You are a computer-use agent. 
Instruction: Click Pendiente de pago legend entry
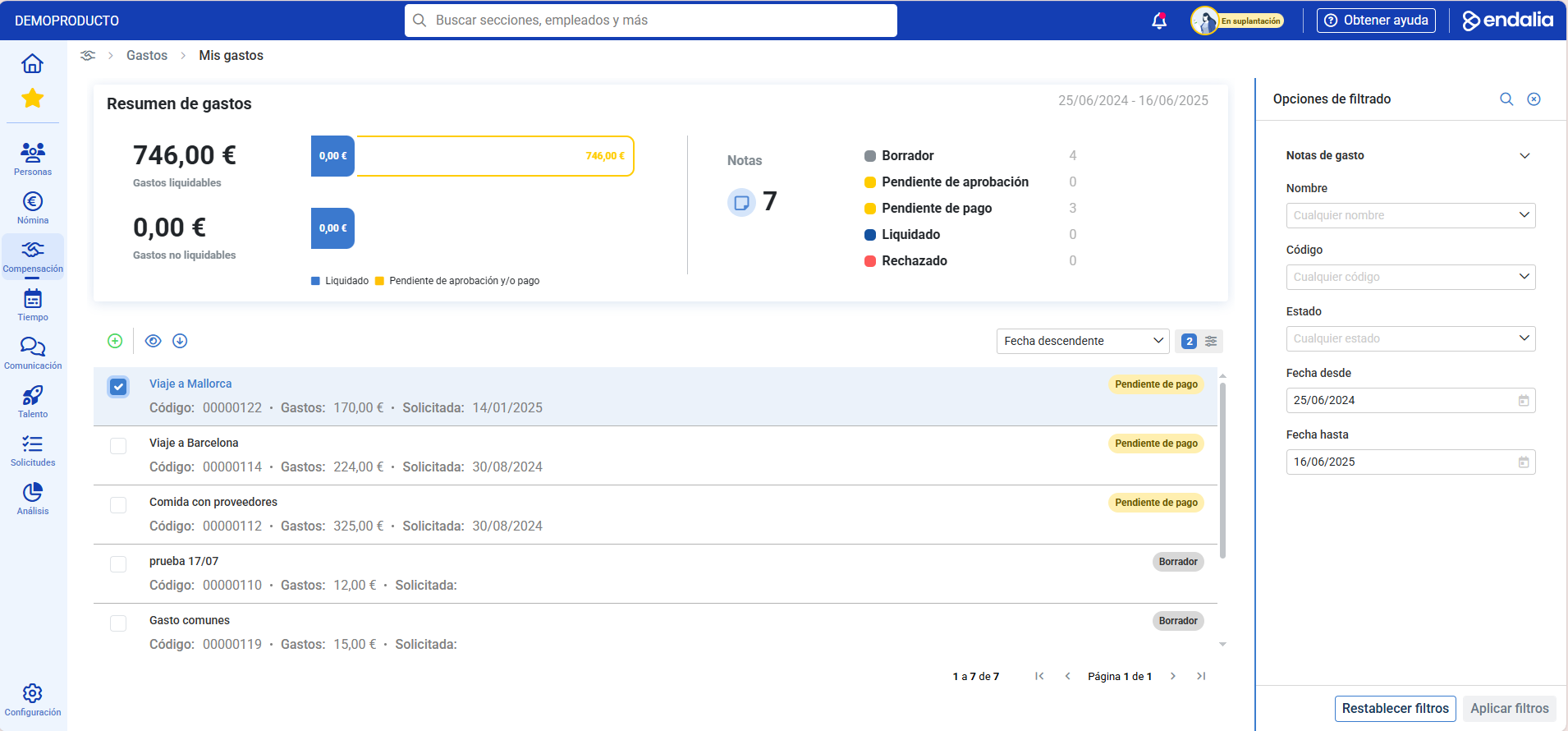pos(928,208)
